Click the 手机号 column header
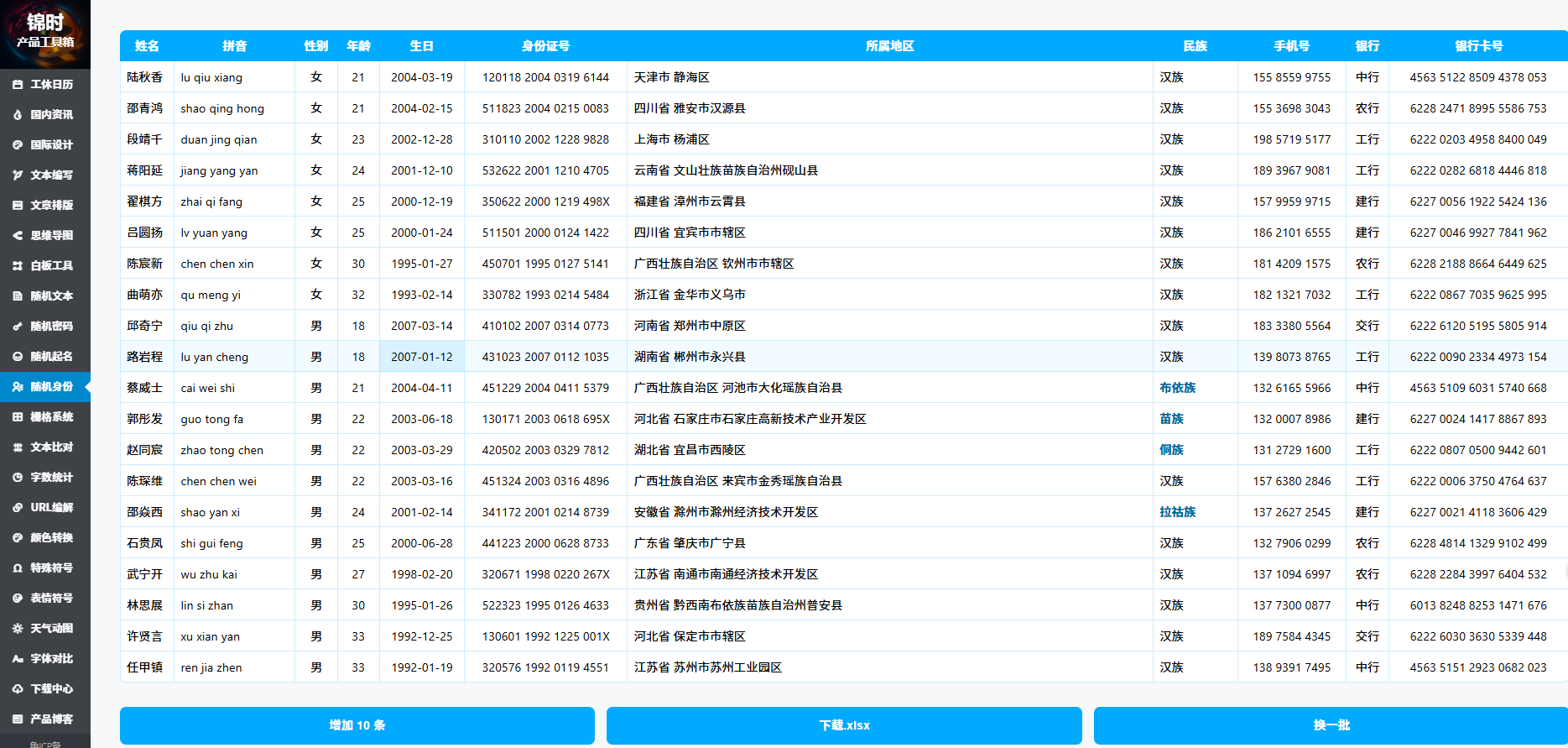This screenshot has width=1568, height=748. (1291, 46)
